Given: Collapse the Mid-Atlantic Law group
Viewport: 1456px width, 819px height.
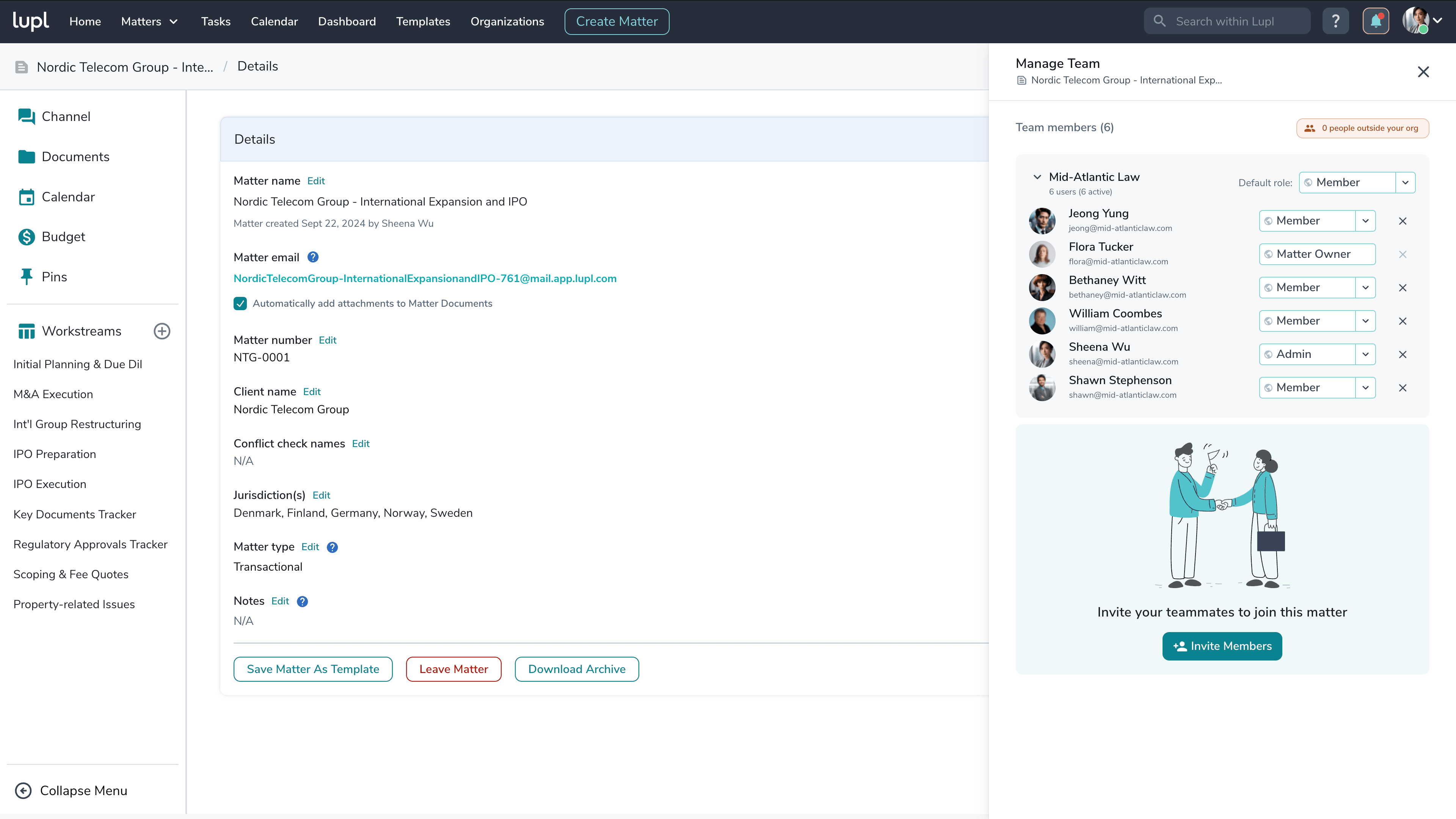Looking at the screenshot, I should [x=1037, y=177].
